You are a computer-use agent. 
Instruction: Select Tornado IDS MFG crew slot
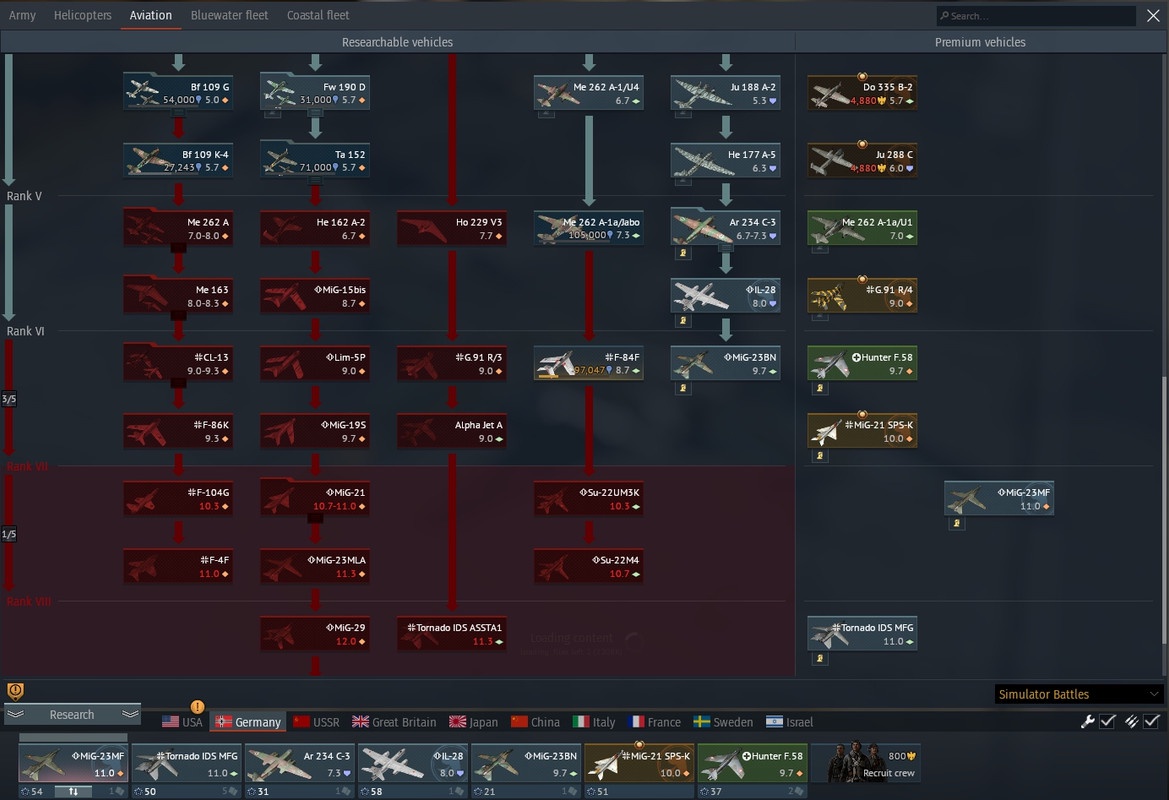coord(186,763)
